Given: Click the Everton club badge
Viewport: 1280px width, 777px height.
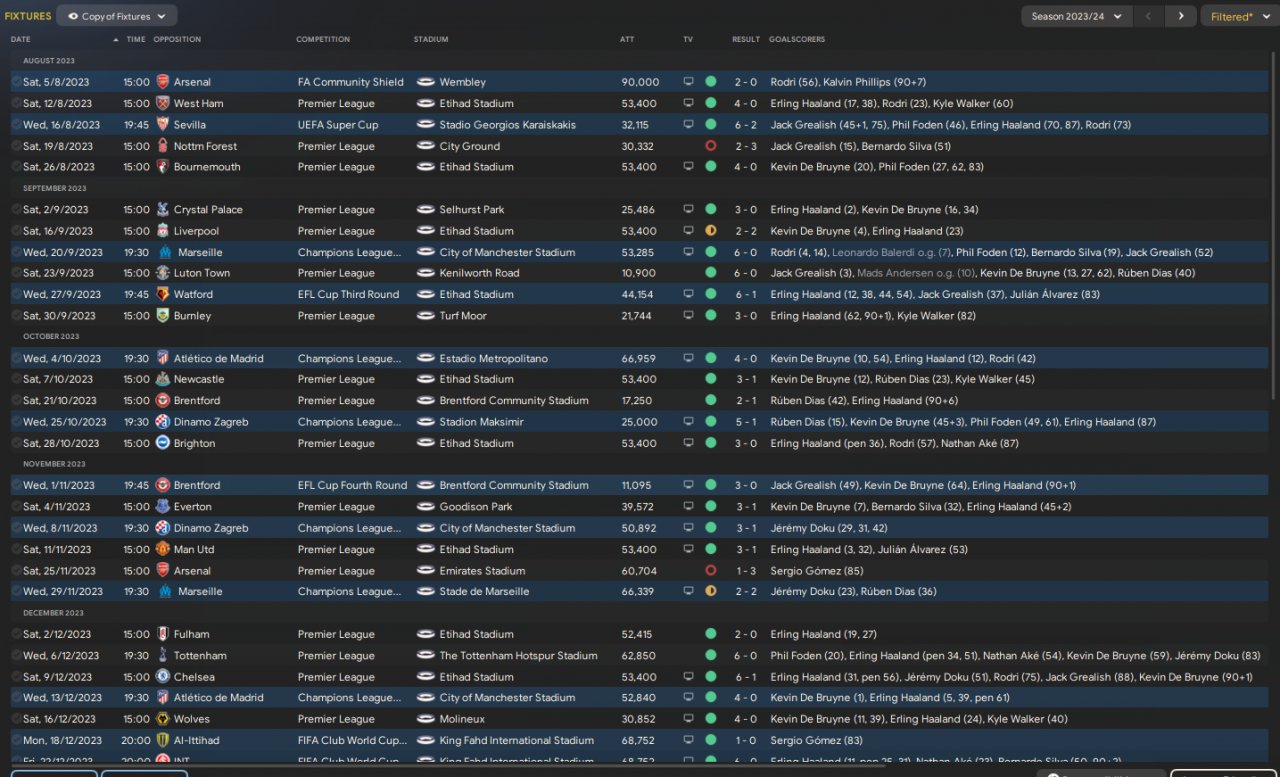Looking at the screenshot, I should (x=163, y=507).
